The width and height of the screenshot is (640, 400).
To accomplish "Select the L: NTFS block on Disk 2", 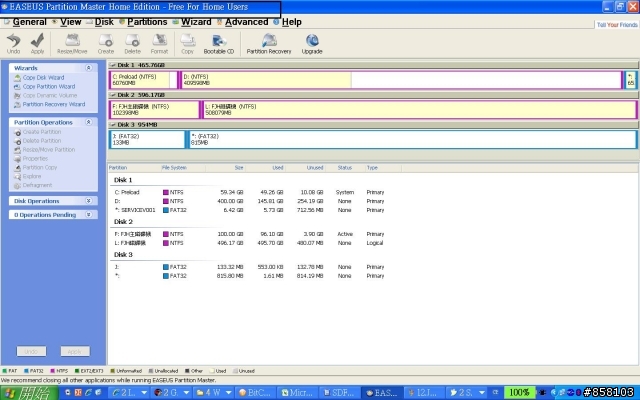I will (x=418, y=110).
